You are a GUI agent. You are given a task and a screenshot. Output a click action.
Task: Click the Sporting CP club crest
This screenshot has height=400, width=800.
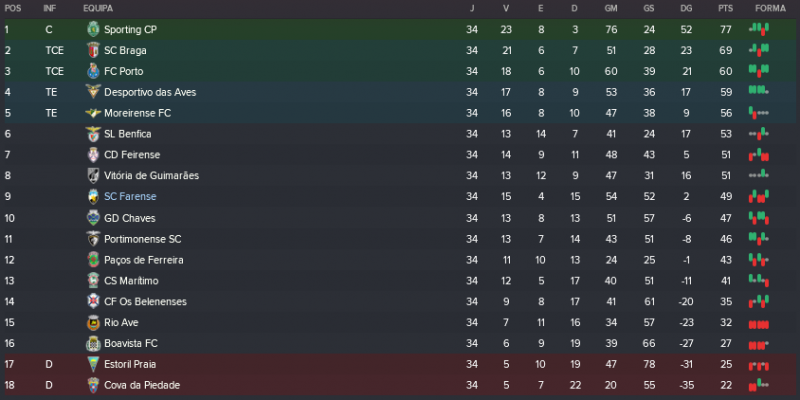point(93,30)
